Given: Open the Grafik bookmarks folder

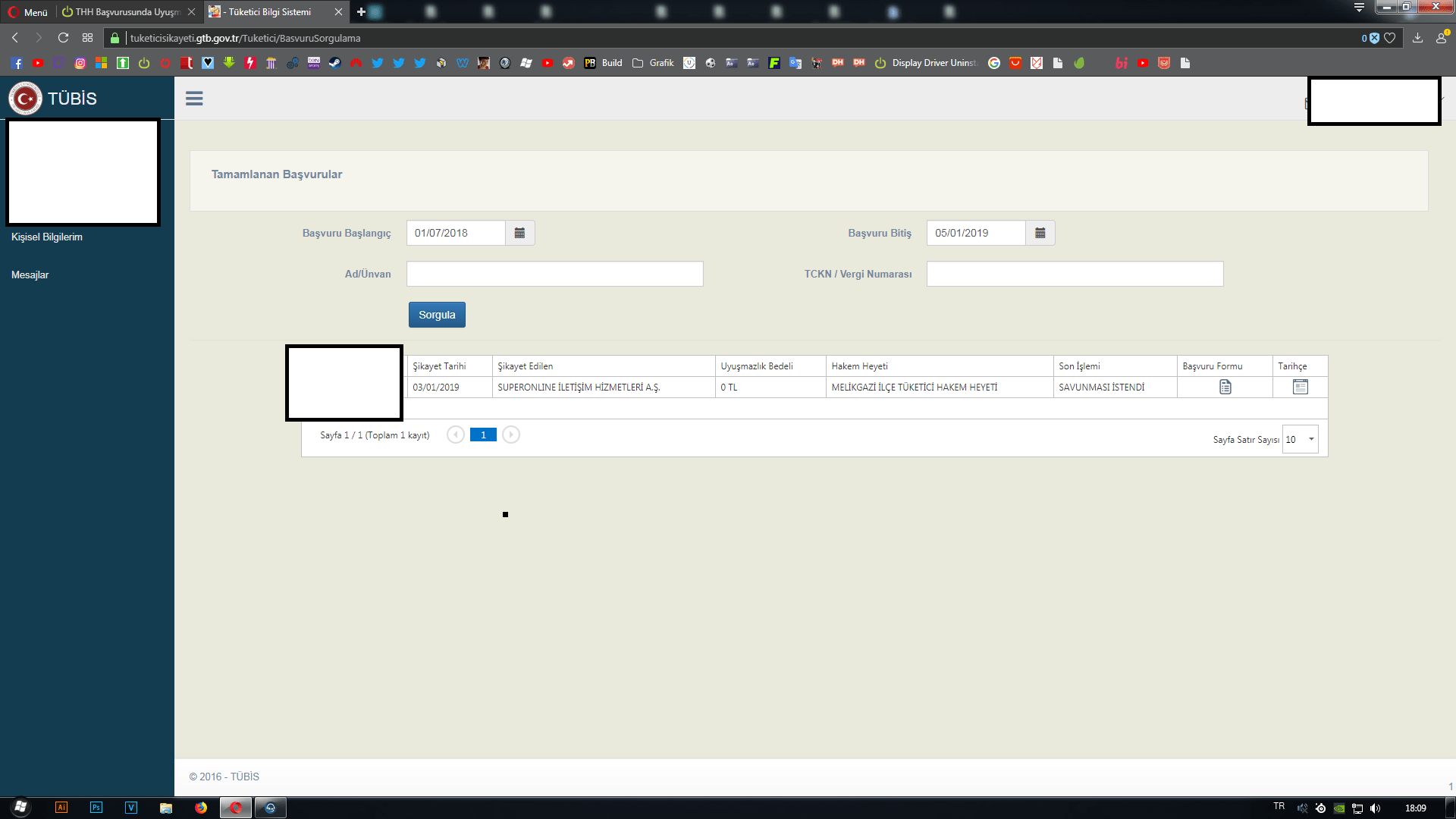Looking at the screenshot, I should pos(653,63).
